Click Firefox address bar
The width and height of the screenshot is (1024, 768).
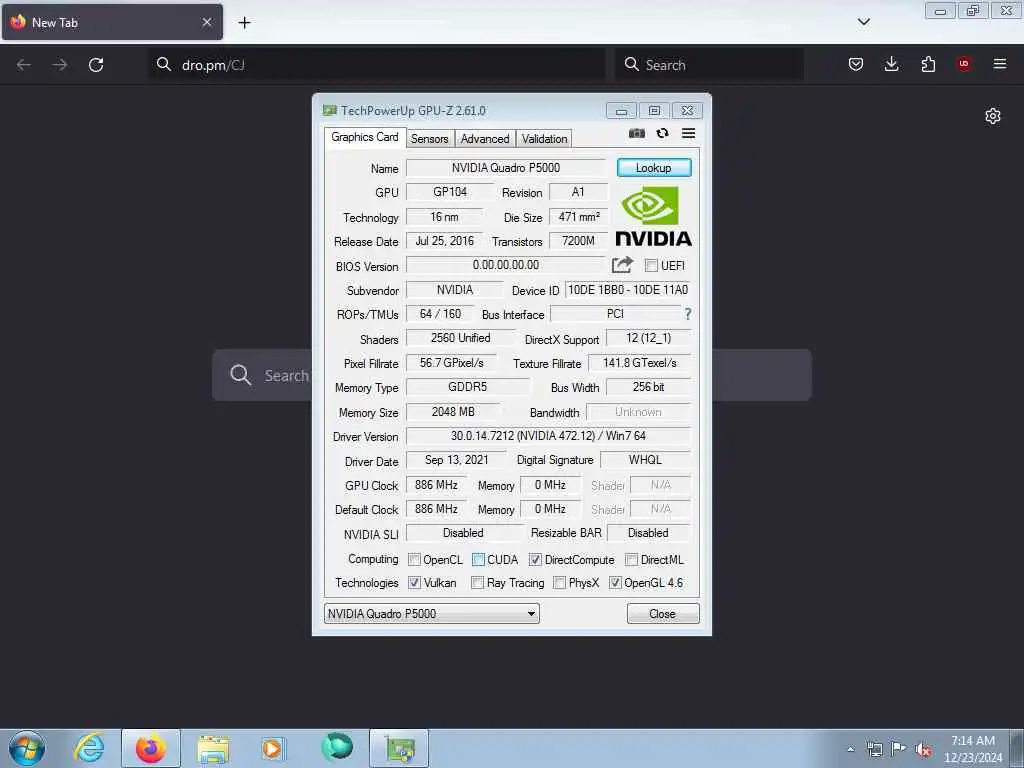coord(377,65)
